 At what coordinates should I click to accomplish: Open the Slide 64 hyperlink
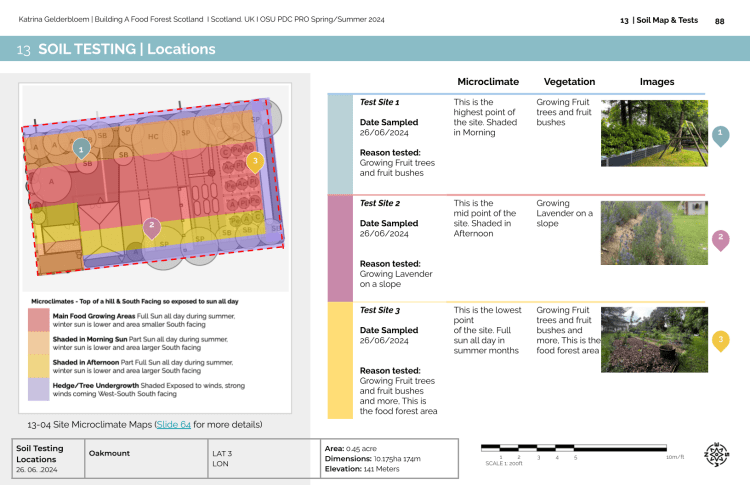(174, 424)
